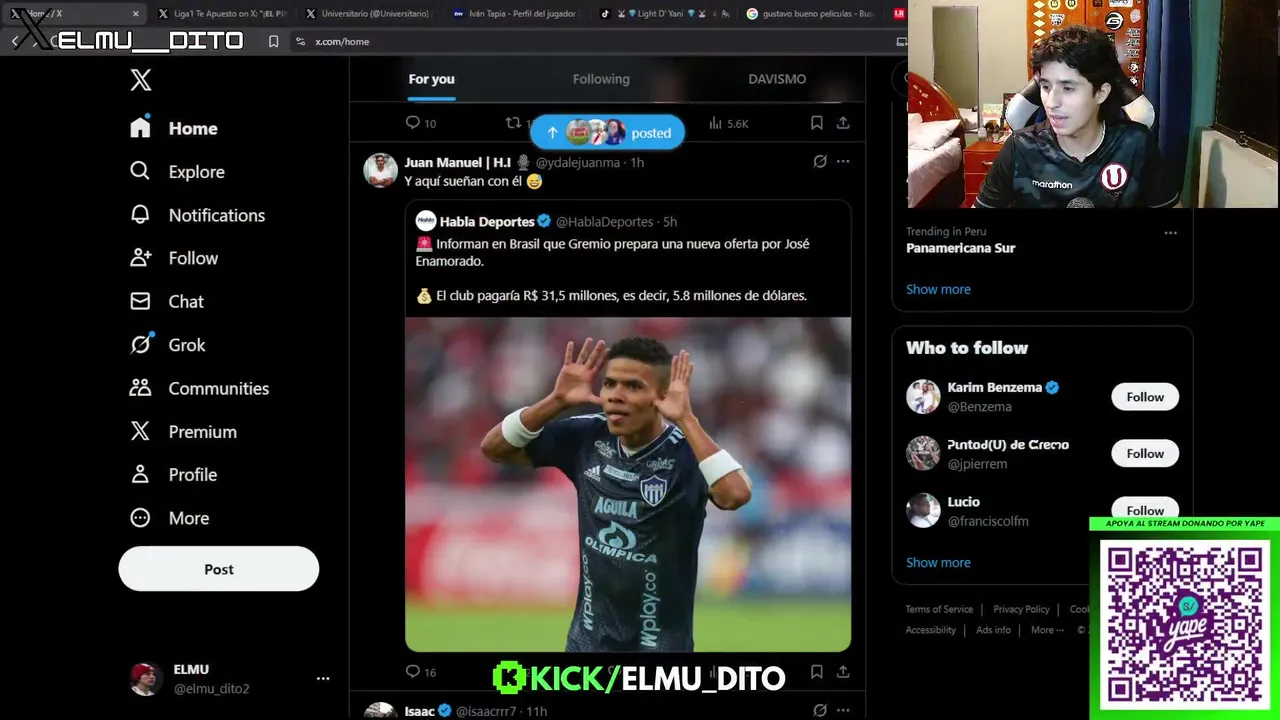Open Grok from the sidebar
Image resolution: width=1280 pixels, height=720 pixels.
coord(167,345)
